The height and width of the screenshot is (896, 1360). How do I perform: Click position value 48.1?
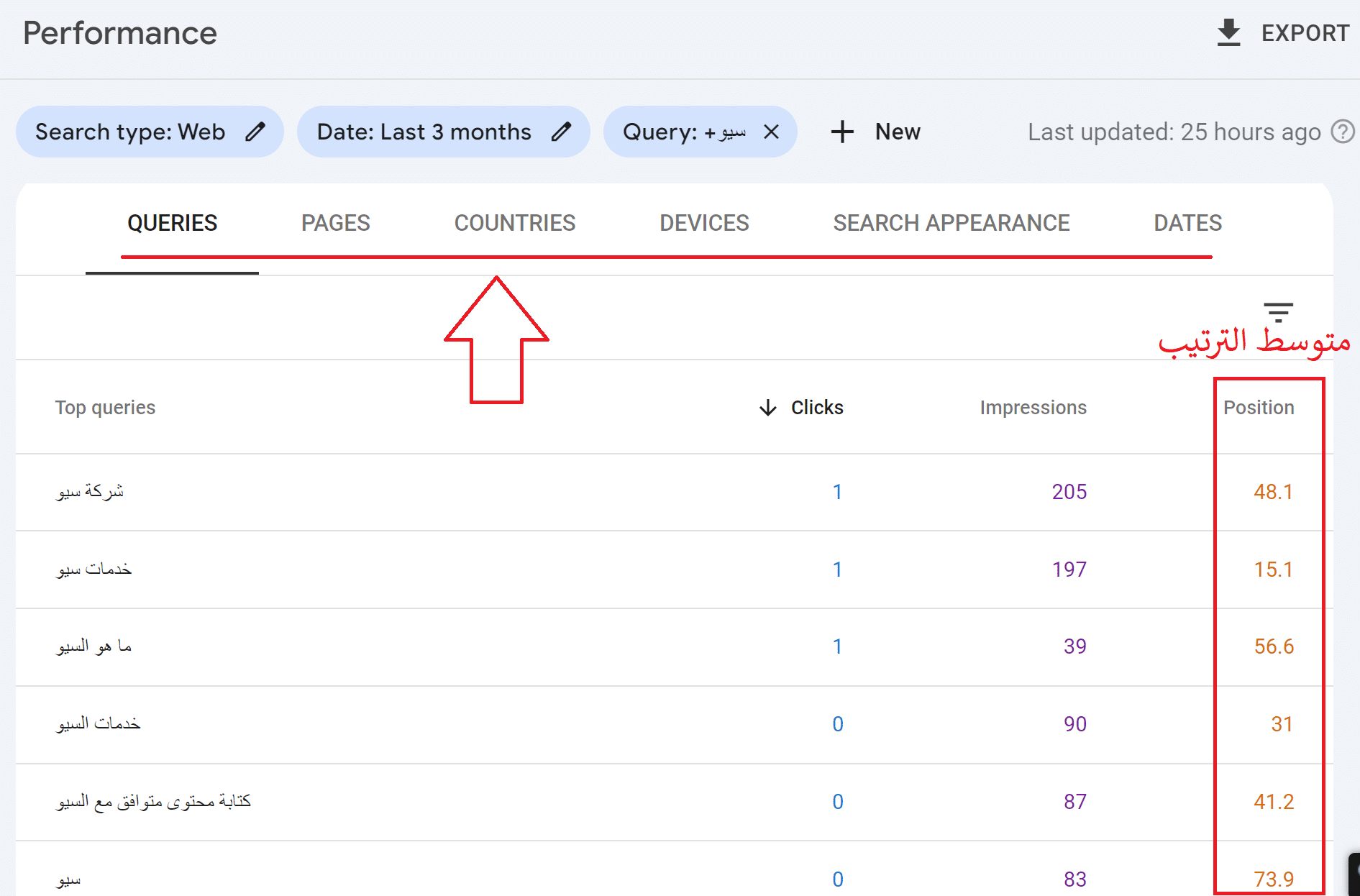click(1273, 491)
